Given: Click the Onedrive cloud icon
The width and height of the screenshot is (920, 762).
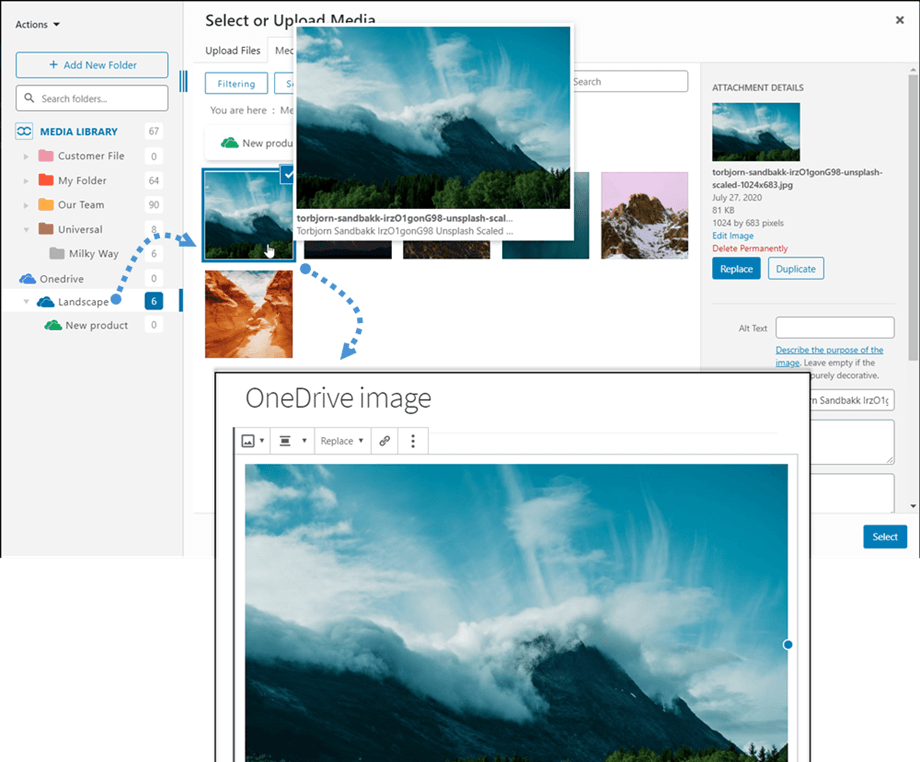Looking at the screenshot, I should pyautogui.click(x=26, y=279).
